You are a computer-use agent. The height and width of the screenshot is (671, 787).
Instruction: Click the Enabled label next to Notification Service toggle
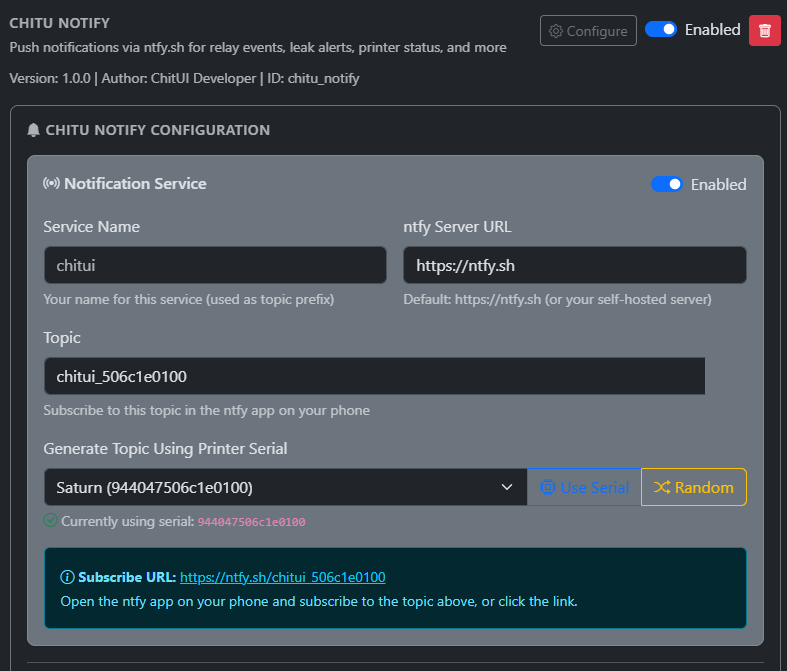718,184
